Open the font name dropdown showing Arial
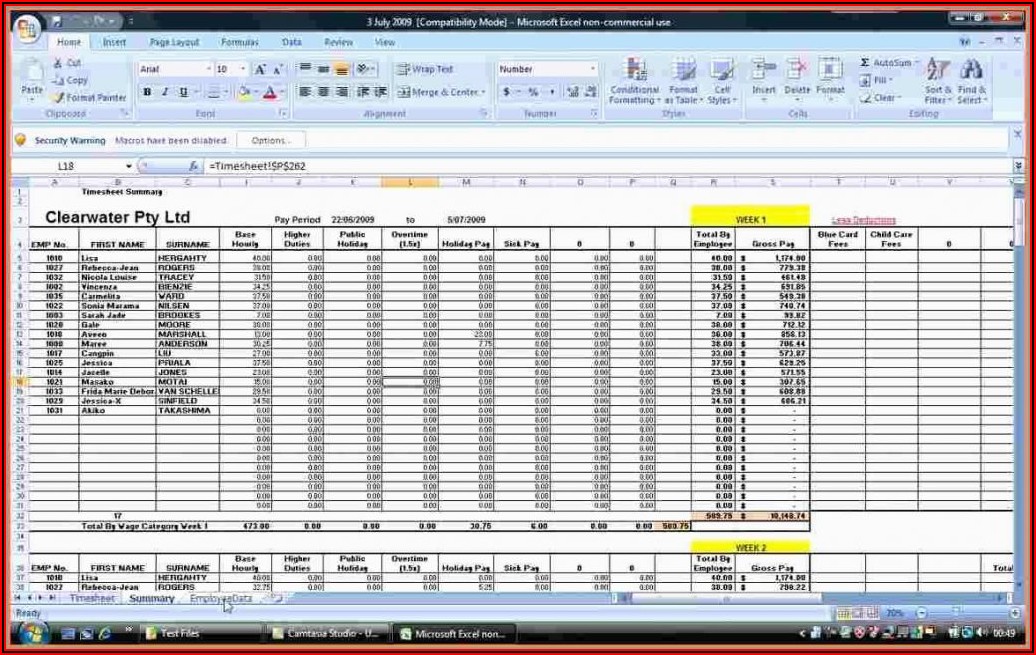 (x=209, y=69)
